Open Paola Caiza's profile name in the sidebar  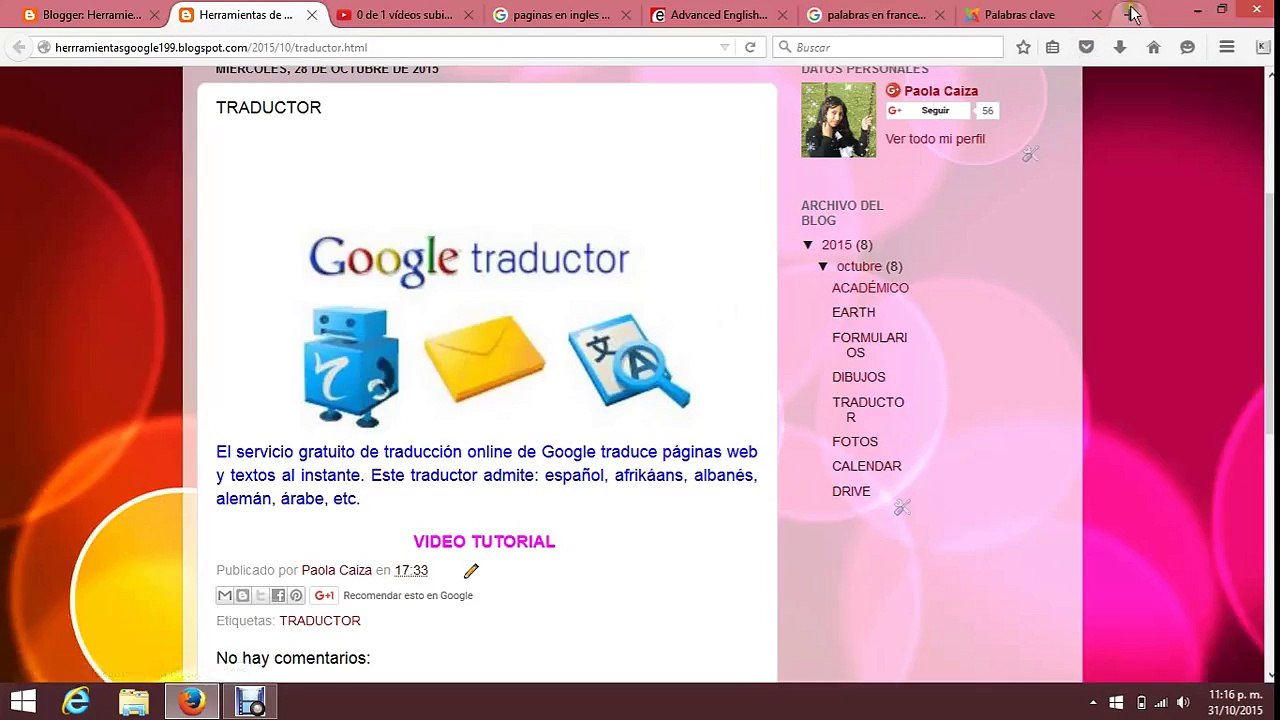pos(941,91)
